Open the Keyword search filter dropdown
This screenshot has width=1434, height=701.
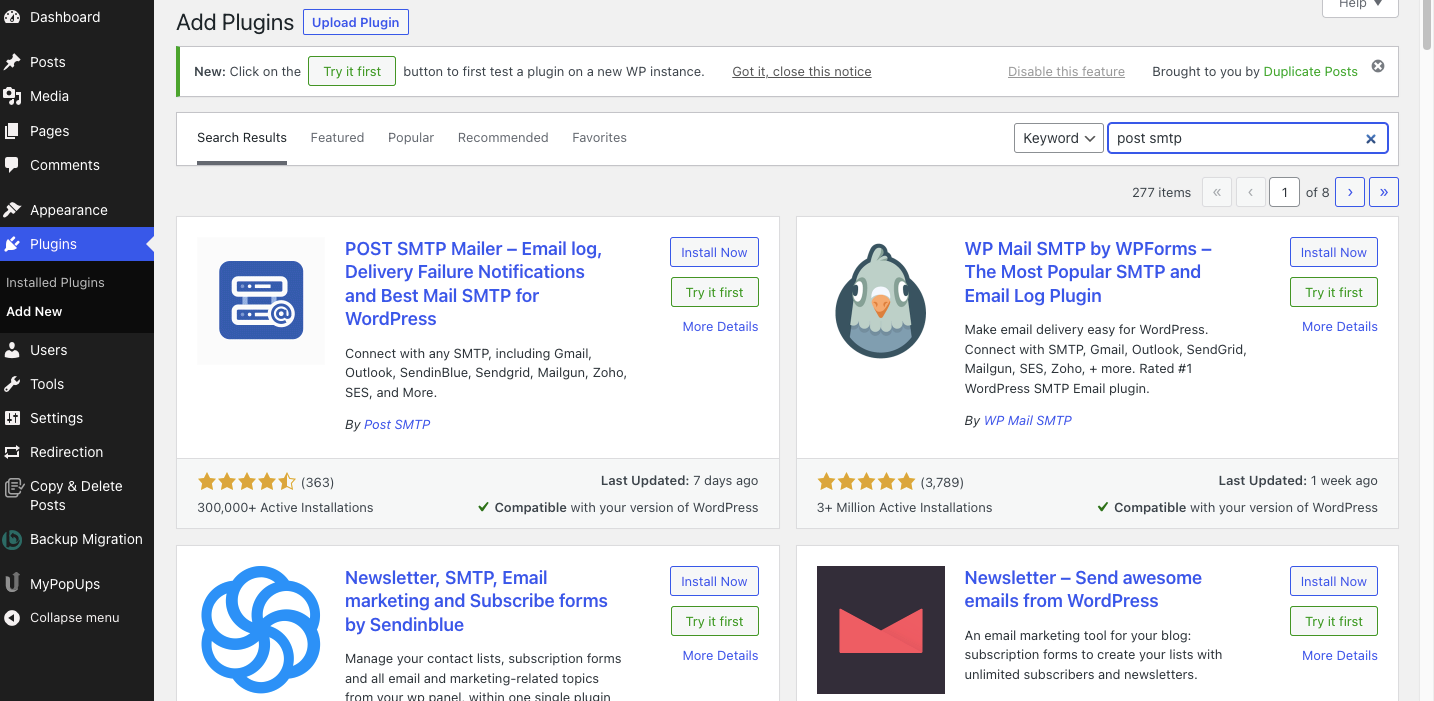coord(1058,138)
